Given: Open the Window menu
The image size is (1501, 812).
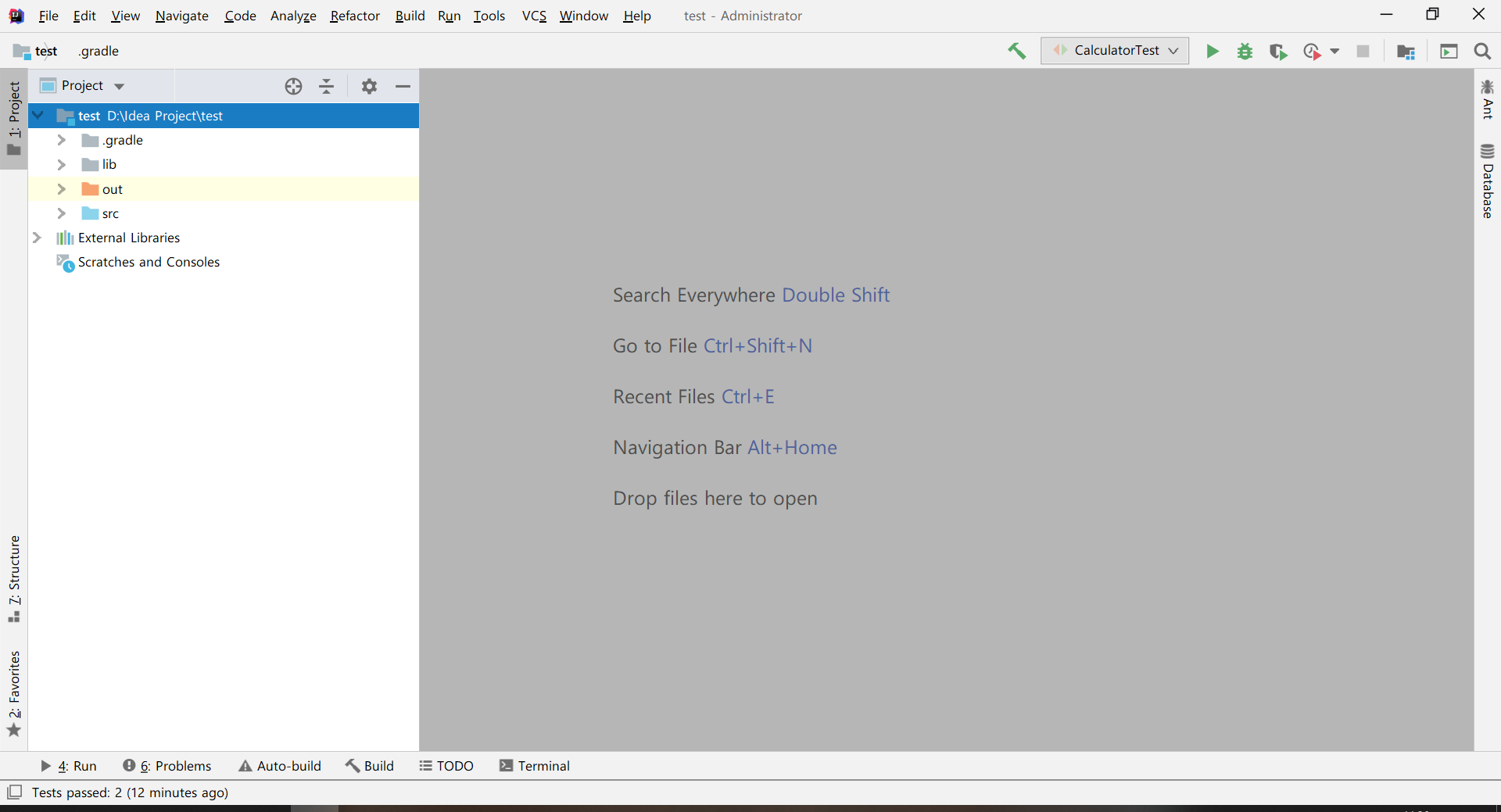Looking at the screenshot, I should (583, 16).
